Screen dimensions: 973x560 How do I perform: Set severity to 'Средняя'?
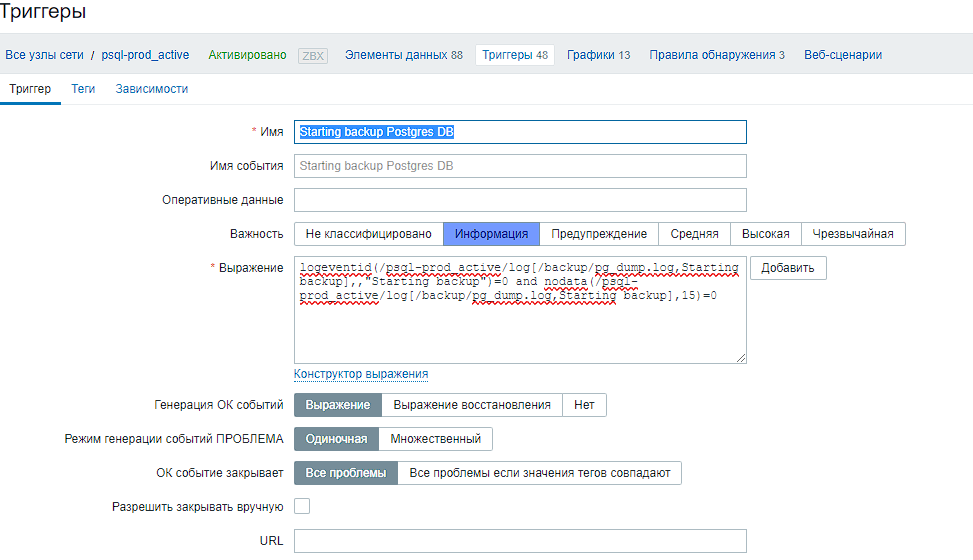(694, 234)
